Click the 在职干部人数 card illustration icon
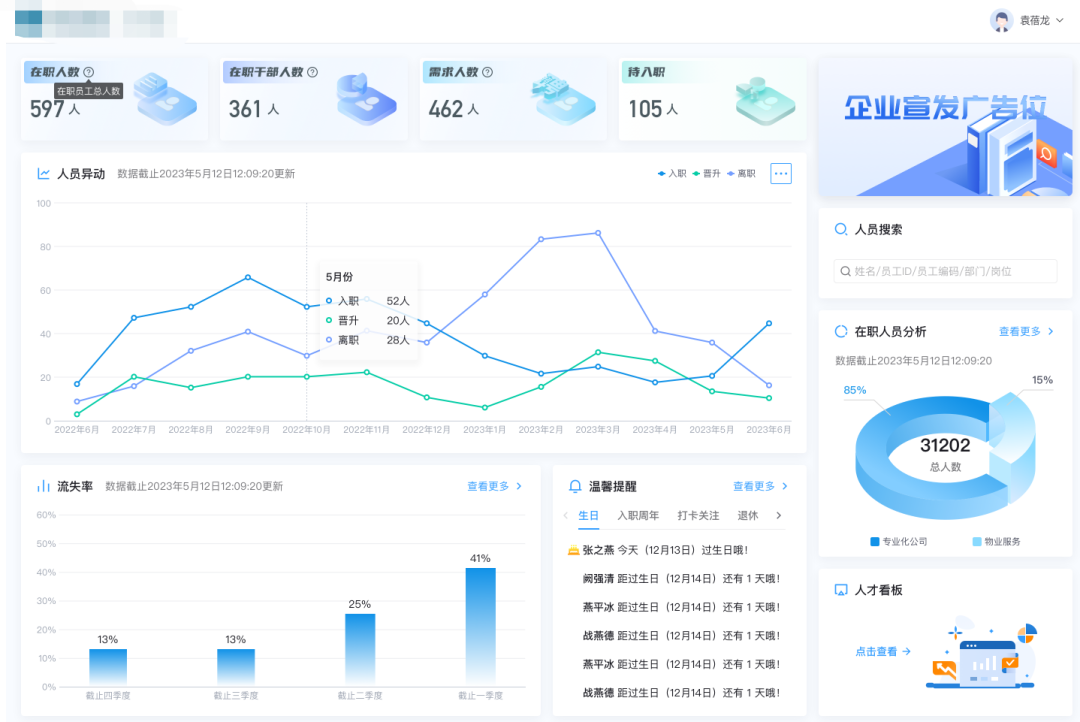Viewport: 1080px width, 722px height. coord(366,99)
